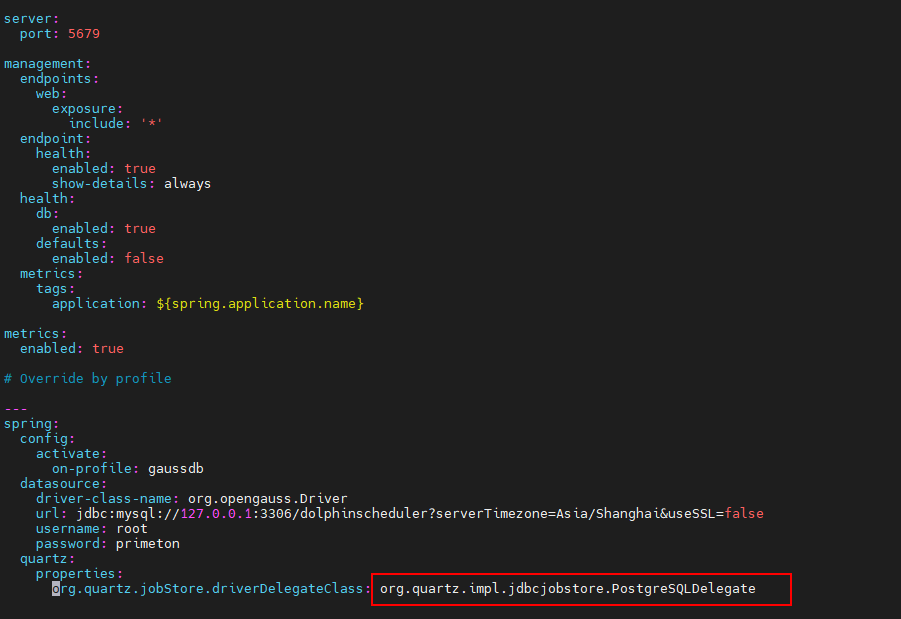Click the ${spring.application.name} placeholder
Screen dimensions: 901x619
260,304
